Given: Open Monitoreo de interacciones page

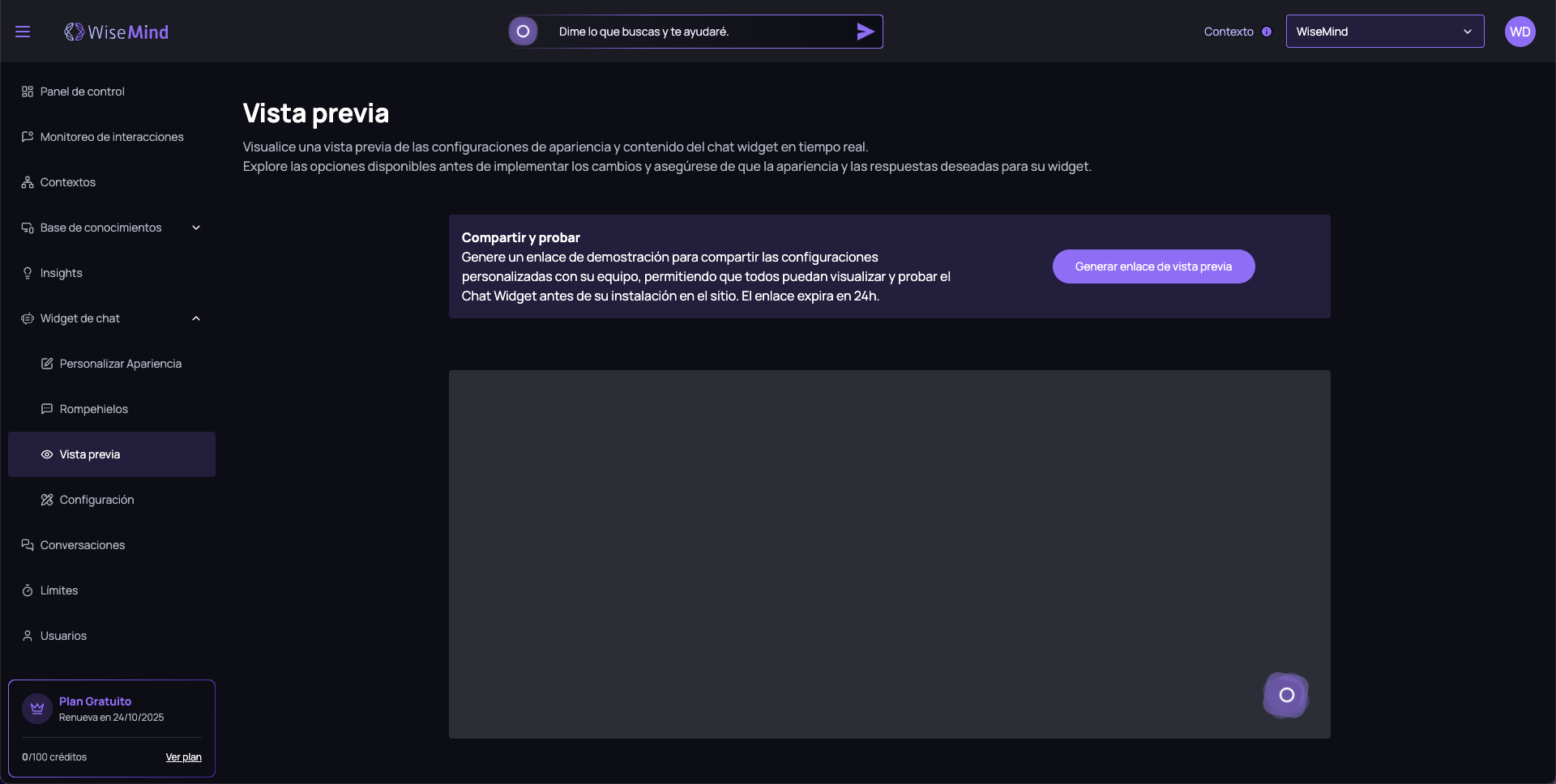Looking at the screenshot, I should (112, 137).
